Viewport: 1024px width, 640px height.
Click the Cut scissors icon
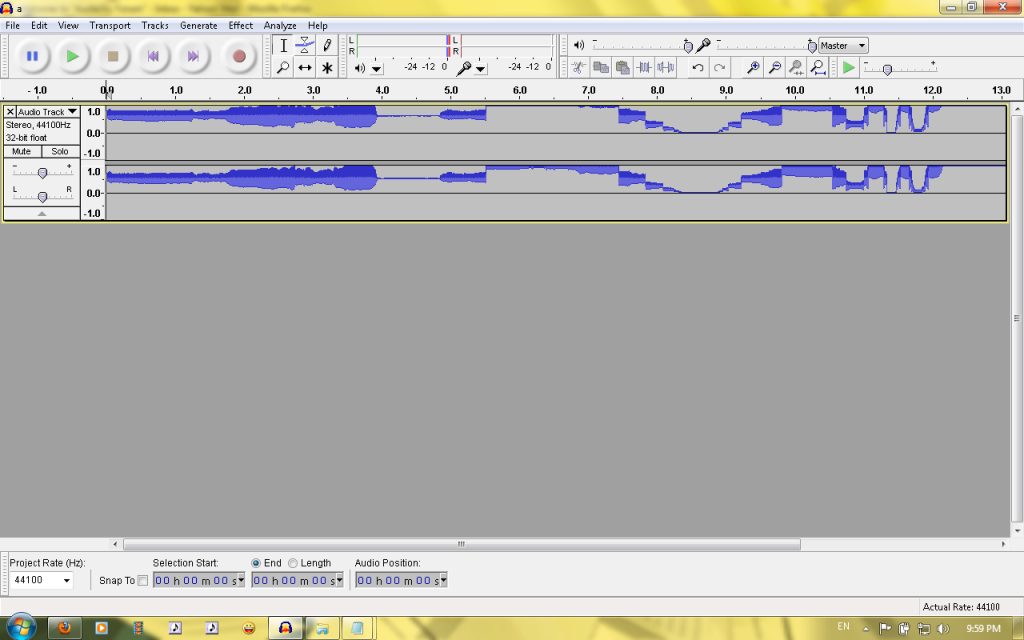[578, 68]
